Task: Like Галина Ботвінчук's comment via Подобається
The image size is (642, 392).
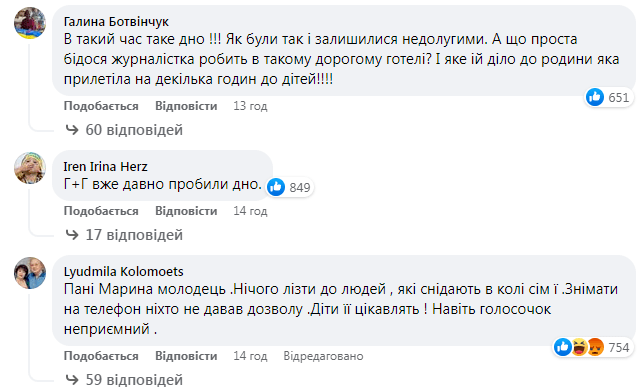Action: (x=101, y=106)
